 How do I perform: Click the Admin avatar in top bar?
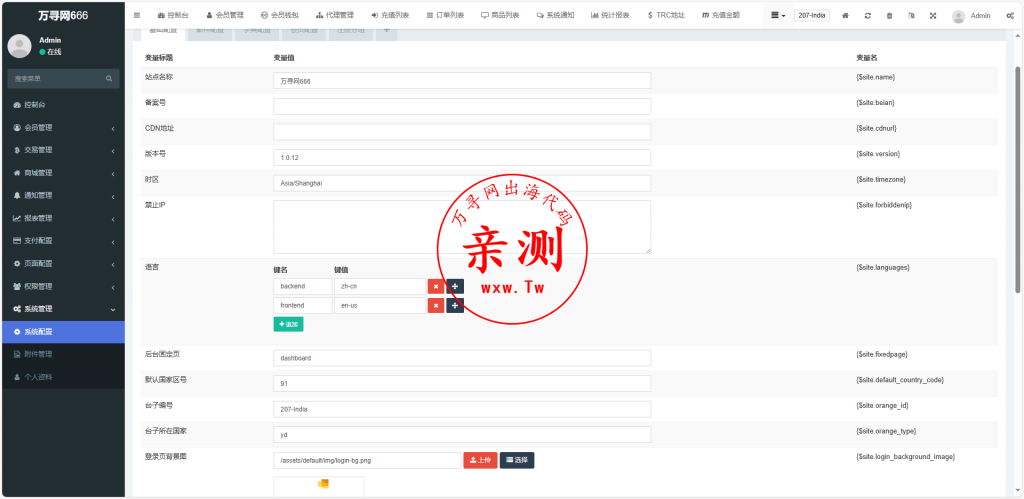[959, 16]
